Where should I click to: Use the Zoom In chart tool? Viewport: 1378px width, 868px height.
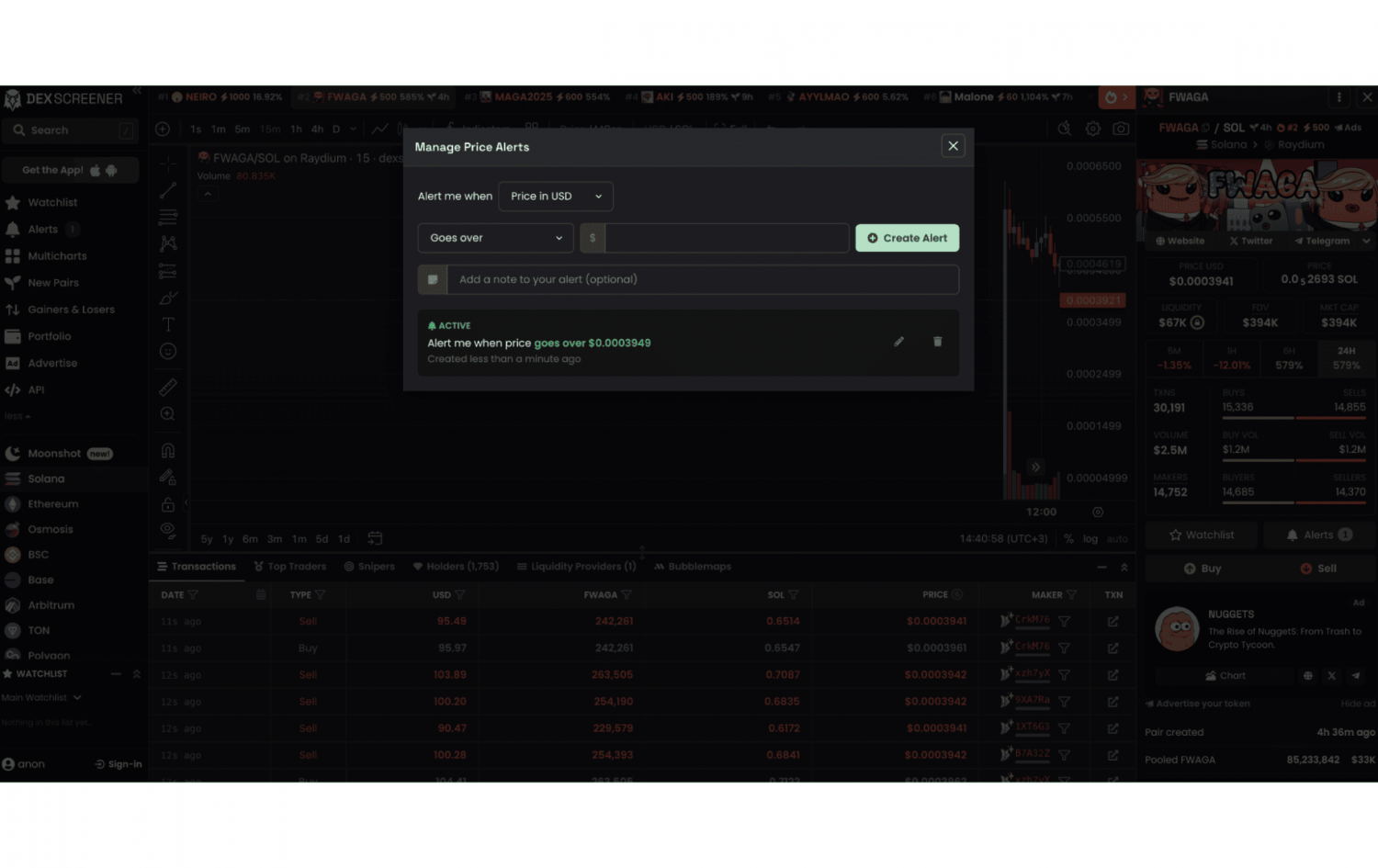(168, 413)
